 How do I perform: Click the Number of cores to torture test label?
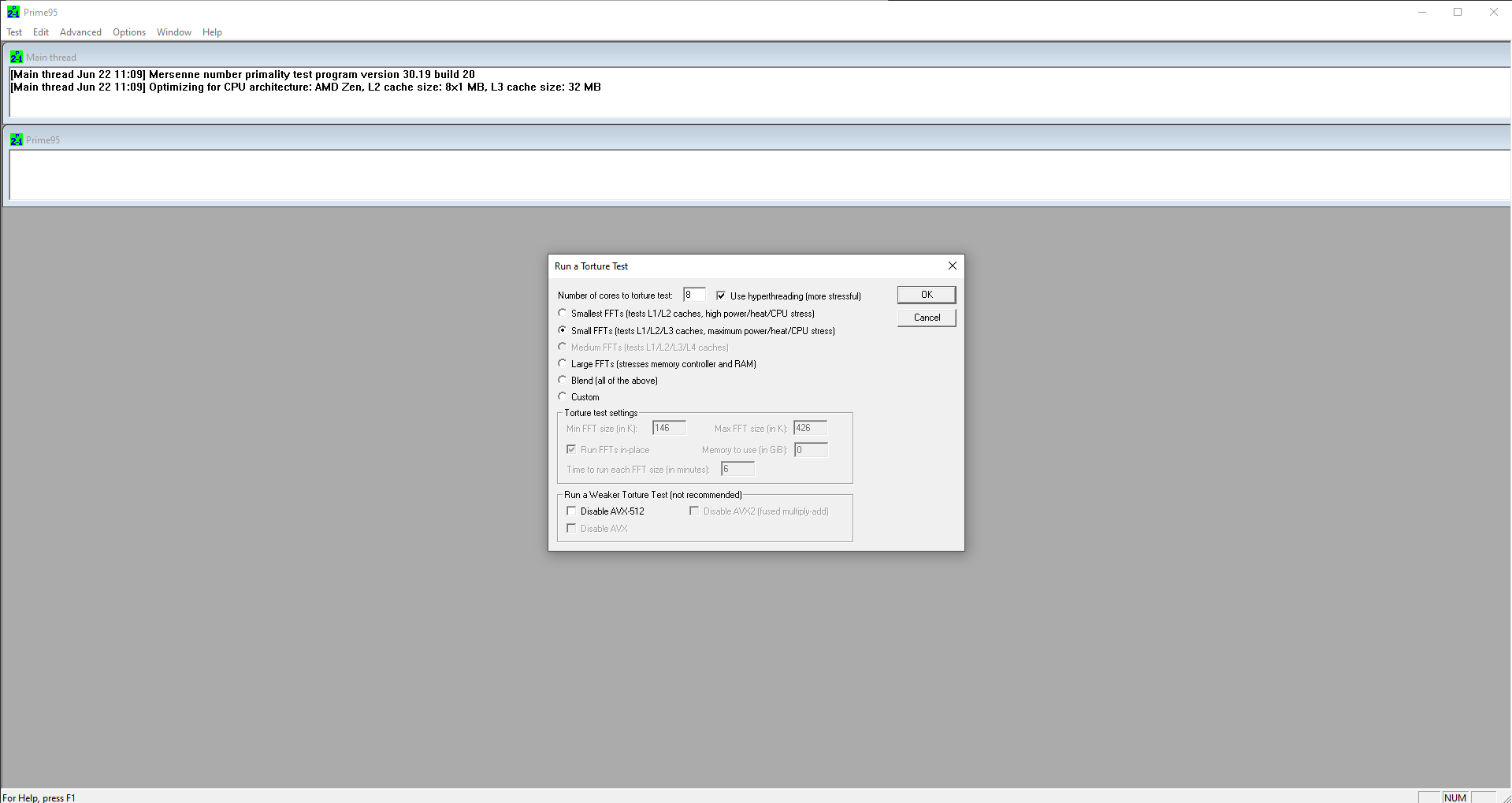click(615, 296)
